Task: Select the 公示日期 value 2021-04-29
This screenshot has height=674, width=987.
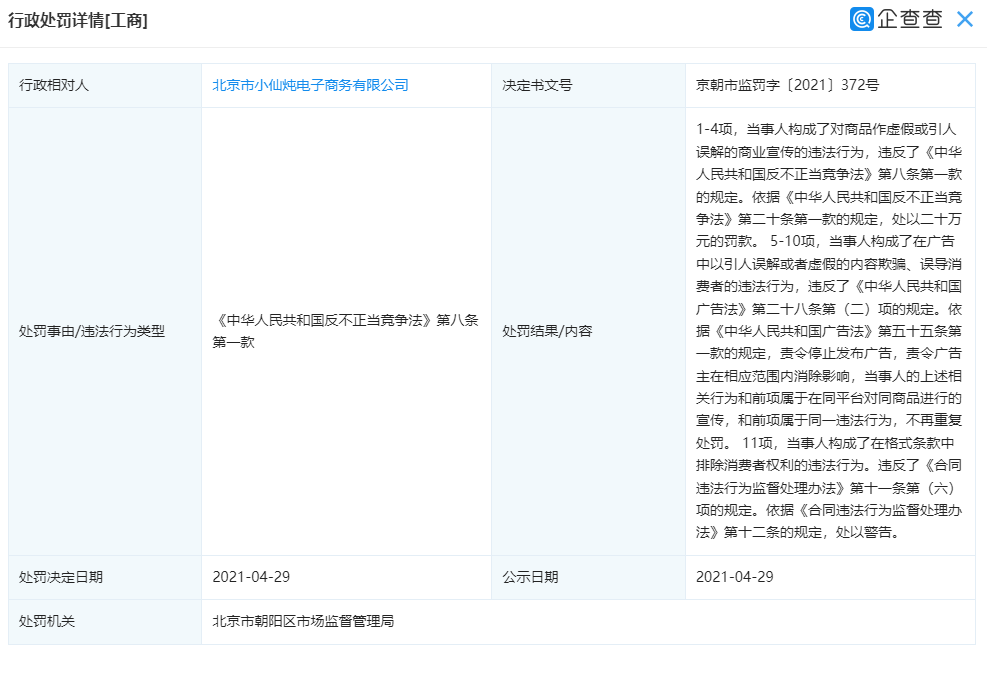Action: [735, 577]
